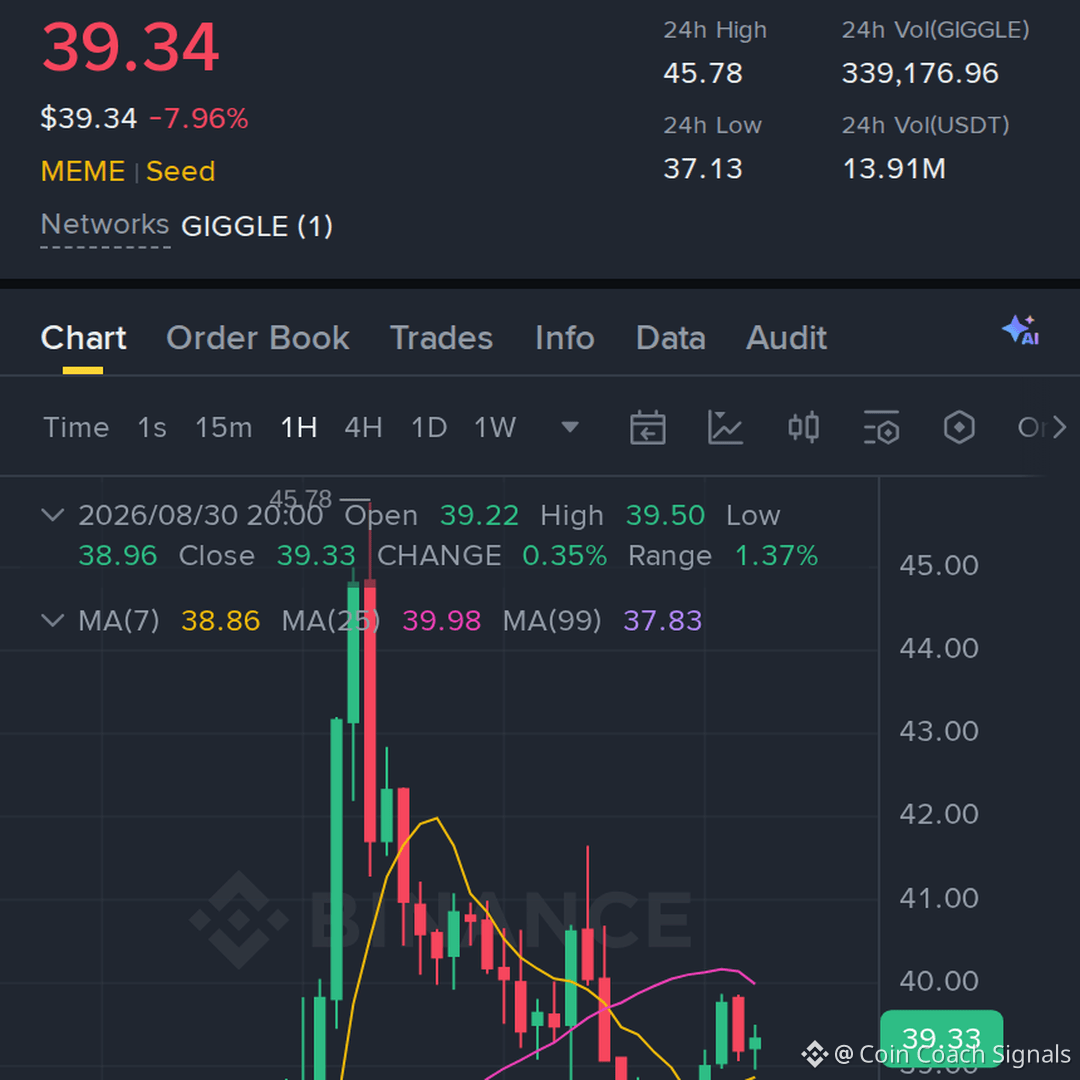Select the 1D interval
This screenshot has width=1080, height=1080.
429,428
